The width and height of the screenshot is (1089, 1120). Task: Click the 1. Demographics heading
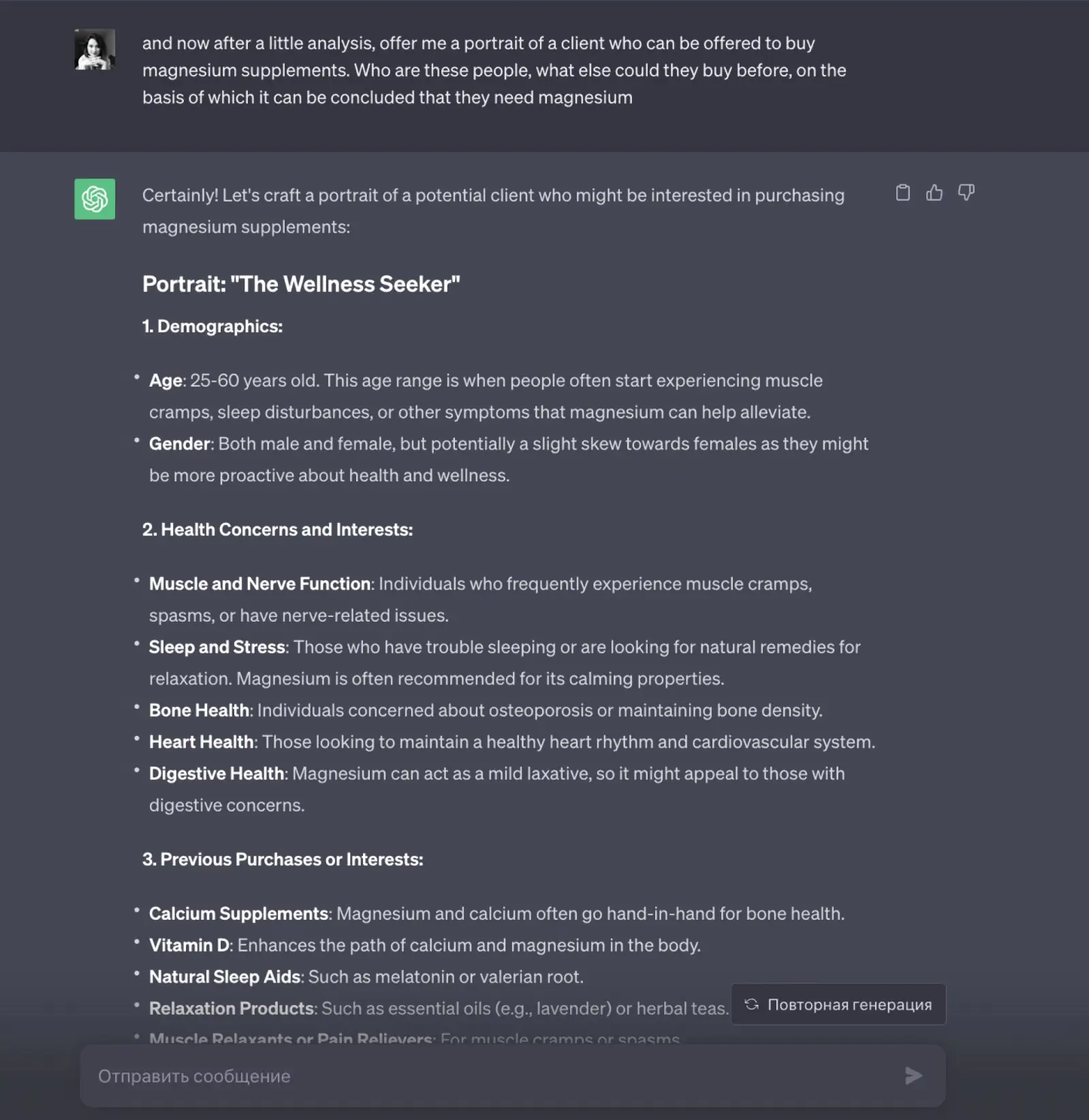(212, 326)
